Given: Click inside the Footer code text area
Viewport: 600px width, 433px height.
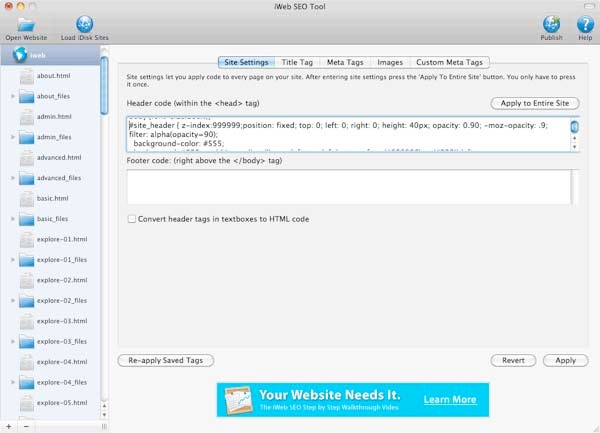Looking at the screenshot, I should tap(349, 187).
